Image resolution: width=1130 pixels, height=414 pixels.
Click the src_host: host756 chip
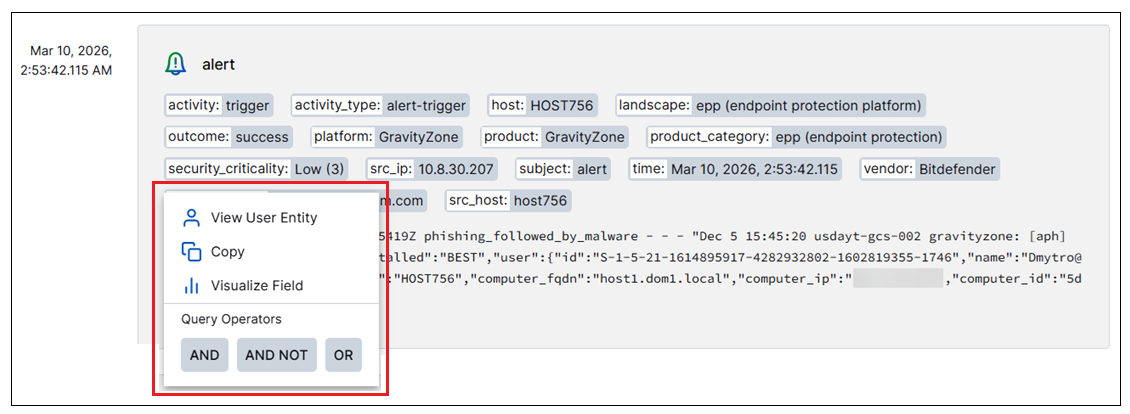(x=509, y=201)
